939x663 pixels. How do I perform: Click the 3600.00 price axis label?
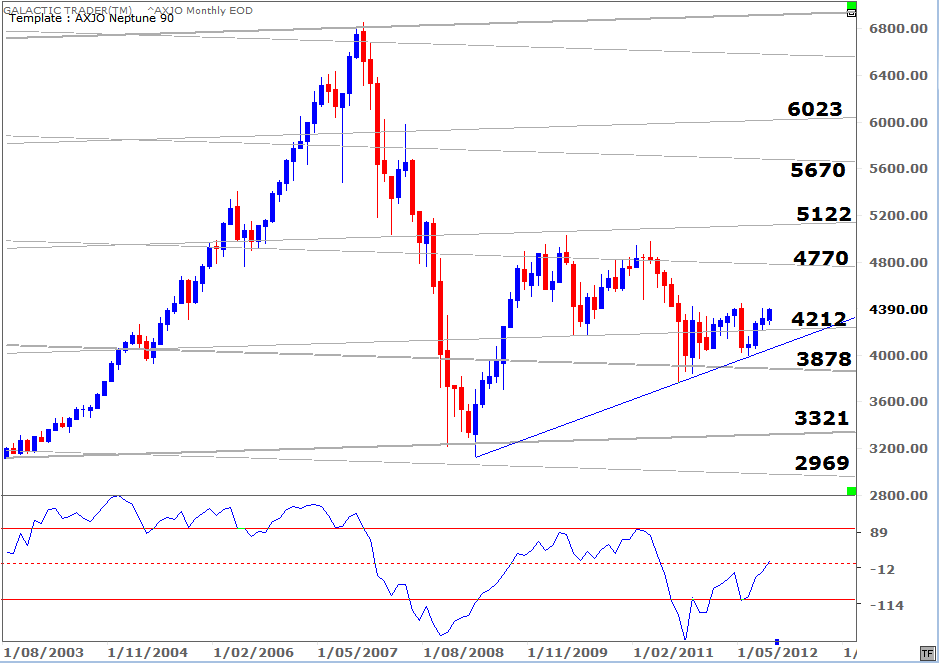(x=898, y=402)
